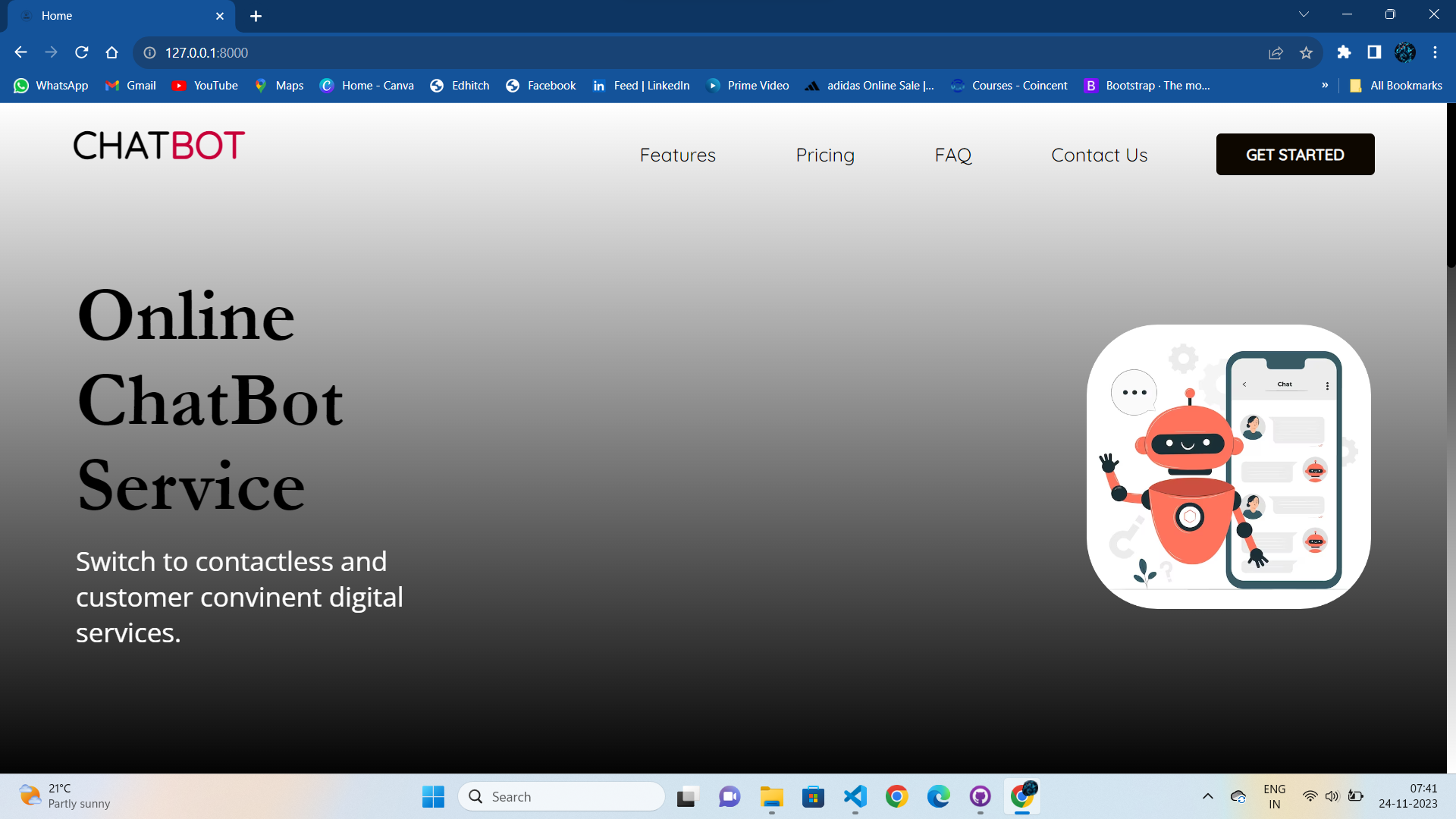Viewport: 1456px width, 819px height.
Task: Open tab search dropdown arrow
Action: pyautogui.click(x=1304, y=14)
